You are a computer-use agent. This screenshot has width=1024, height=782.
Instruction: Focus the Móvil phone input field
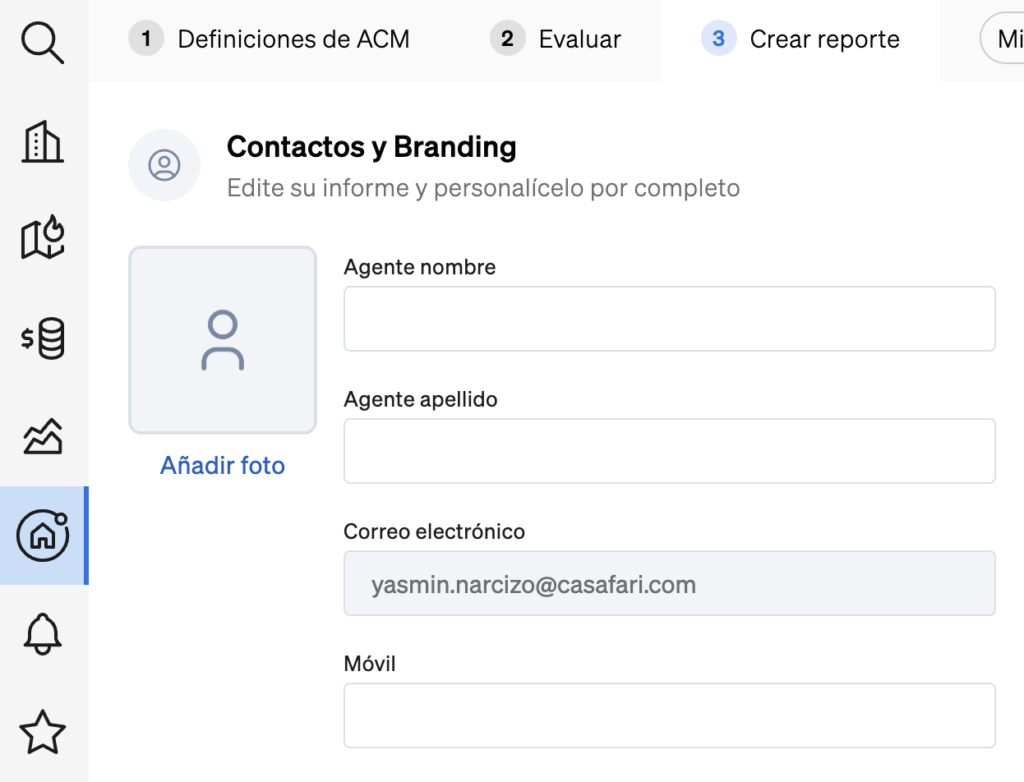click(x=669, y=715)
